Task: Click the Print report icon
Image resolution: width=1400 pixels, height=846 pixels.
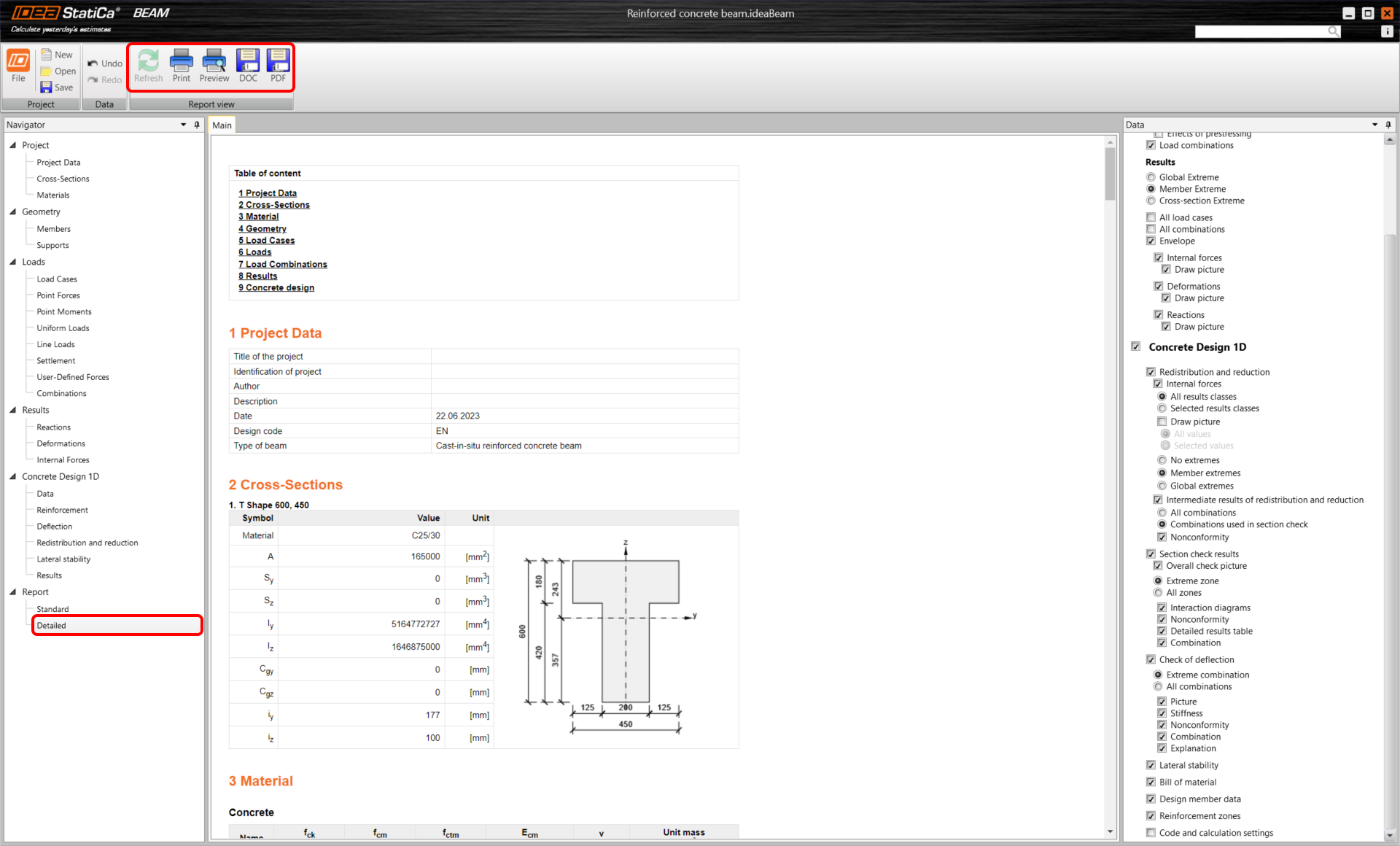Action: pos(181,61)
